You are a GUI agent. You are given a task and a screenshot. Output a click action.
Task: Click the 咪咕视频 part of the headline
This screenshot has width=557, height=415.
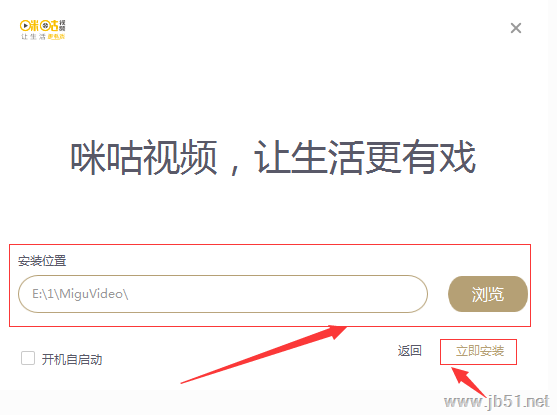pos(144,157)
